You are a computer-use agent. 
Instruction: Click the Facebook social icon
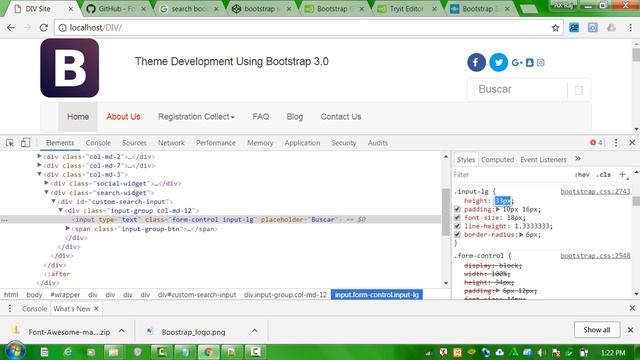(x=476, y=62)
